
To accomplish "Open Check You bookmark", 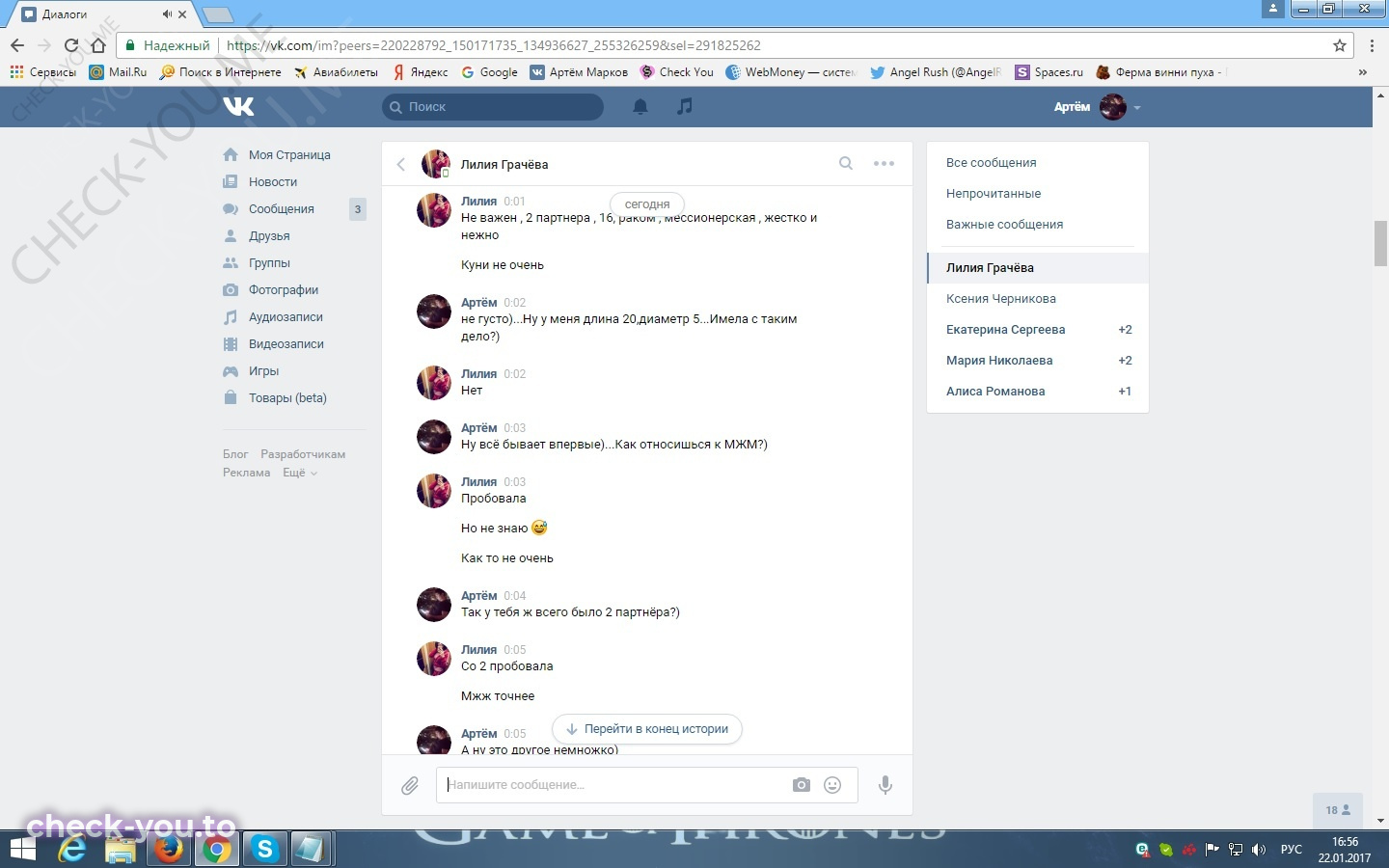I will pos(677,72).
